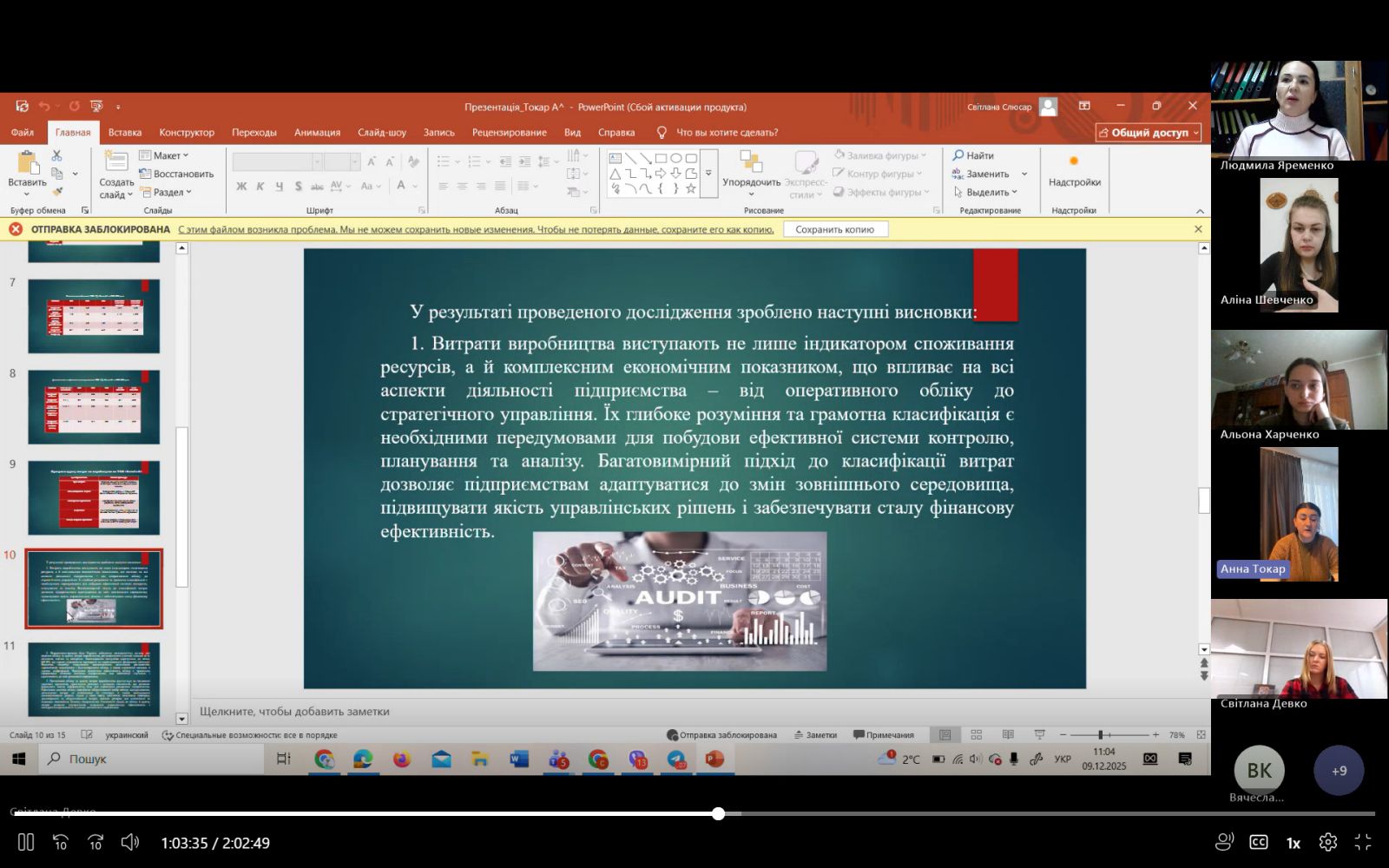Switch to the Анимация tab

pyautogui.click(x=317, y=133)
